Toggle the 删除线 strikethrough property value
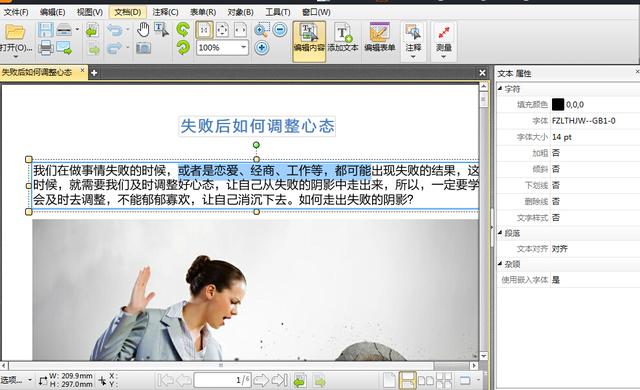This screenshot has width=640, height=390. [x=556, y=201]
